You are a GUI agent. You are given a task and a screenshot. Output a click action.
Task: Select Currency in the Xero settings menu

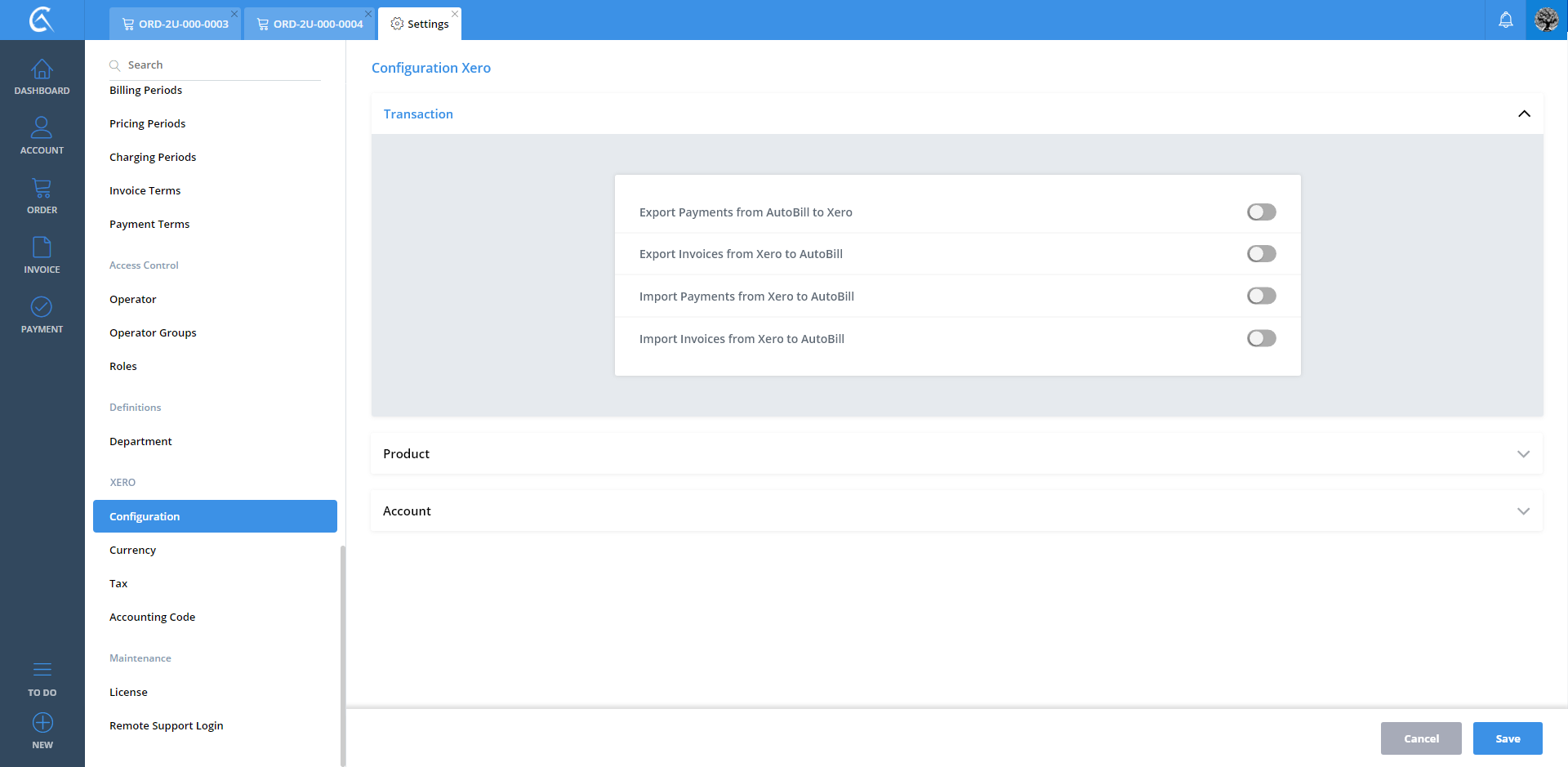132,551
